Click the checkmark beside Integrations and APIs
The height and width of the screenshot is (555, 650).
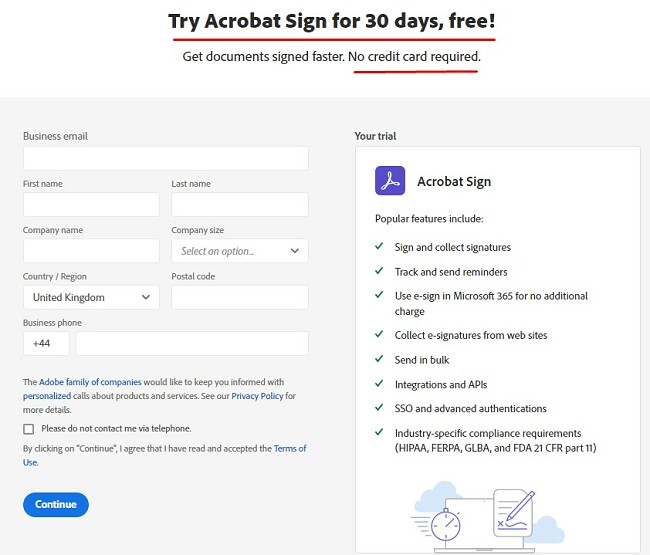click(x=379, y=384)
